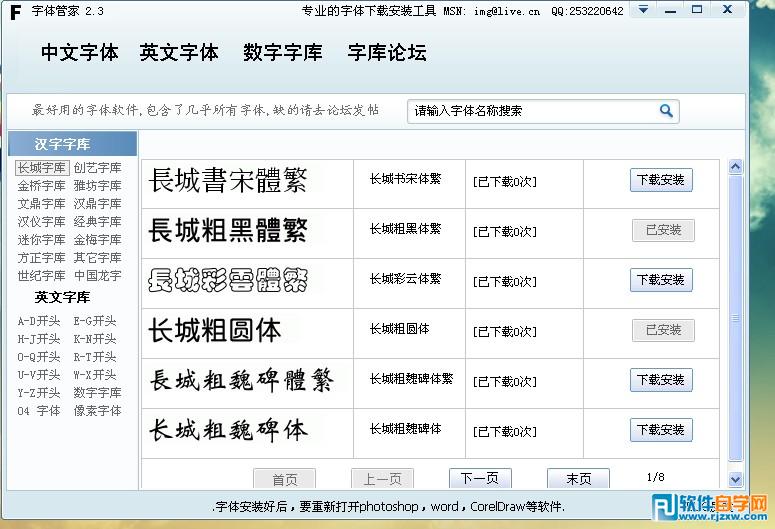Browse fonts starting with U-V
This screenshot has height=529, width=775.
pos(39,374)
